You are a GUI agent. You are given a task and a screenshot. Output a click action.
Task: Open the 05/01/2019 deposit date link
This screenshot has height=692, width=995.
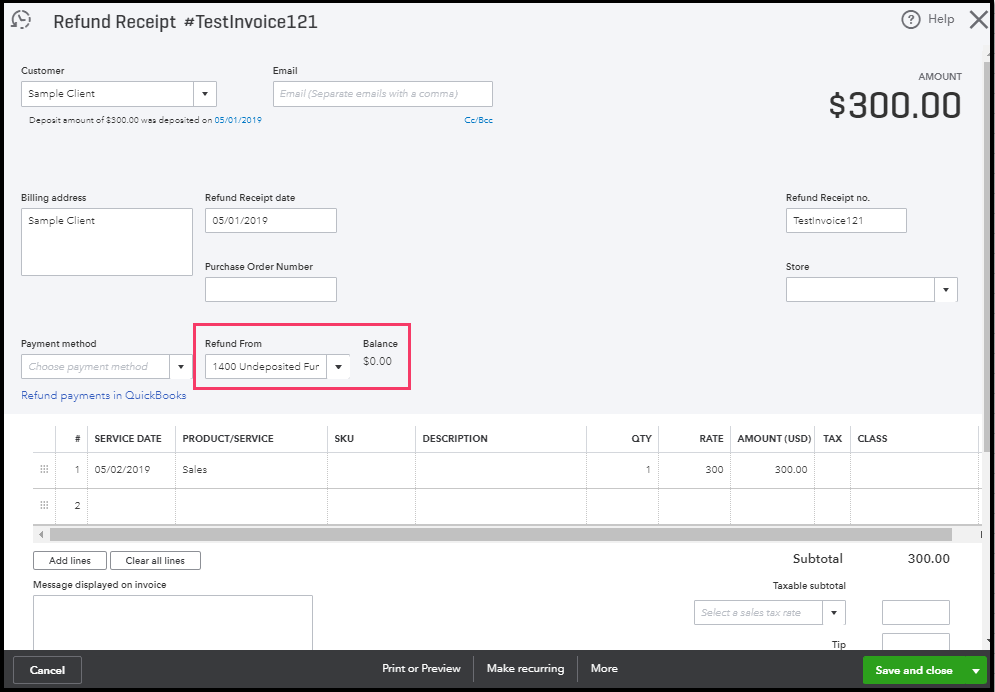238,120
